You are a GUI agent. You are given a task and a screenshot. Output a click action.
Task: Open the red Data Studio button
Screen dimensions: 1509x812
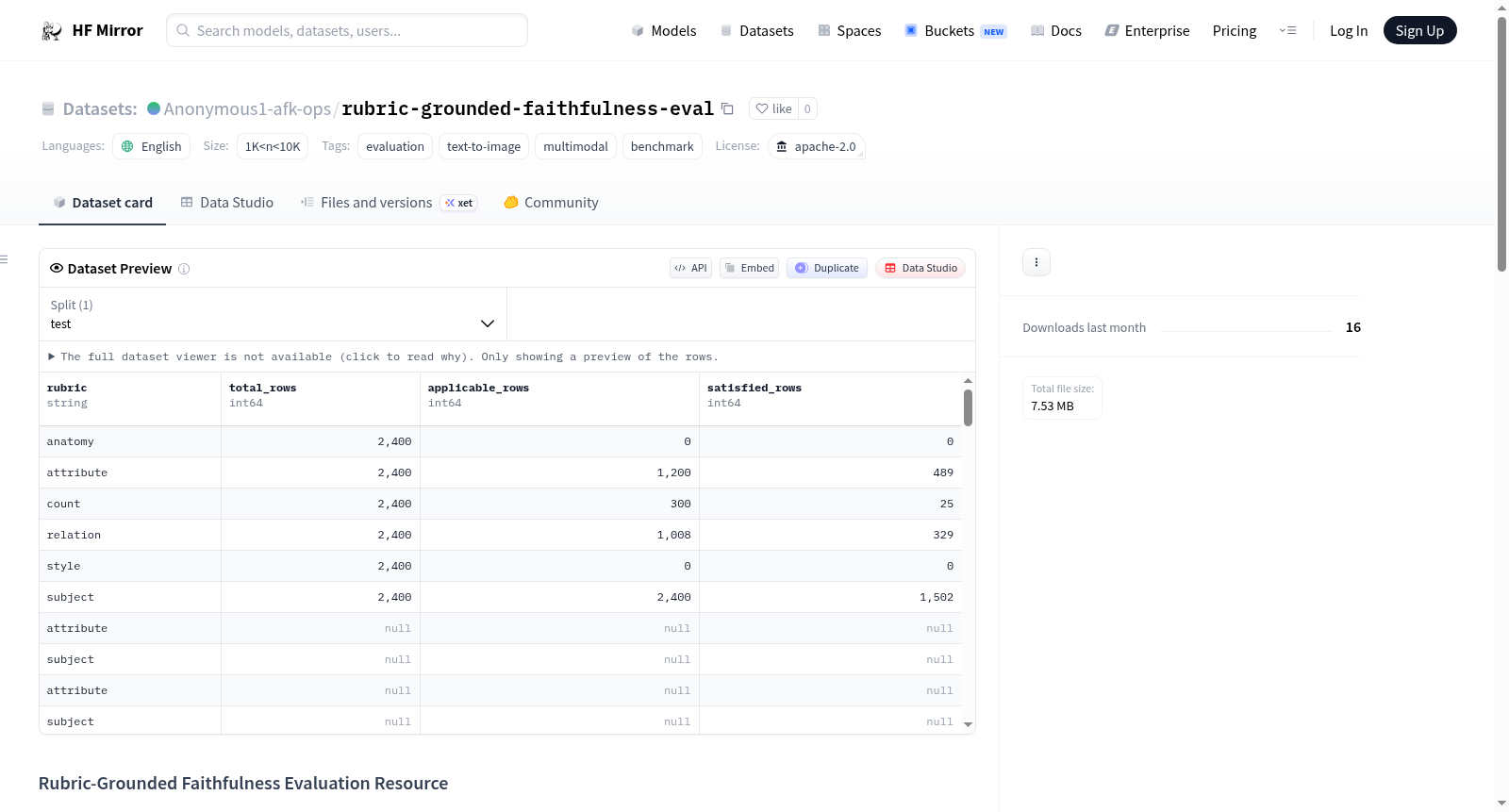pos(920,268)
